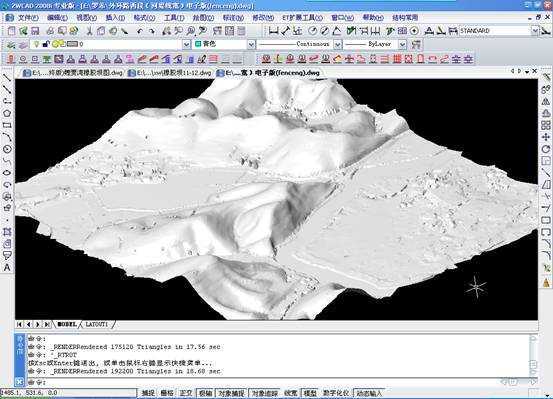Click the Aligned Dimension icon
Image resolution: width=553 pixels, height=399 pixels.
pos(285,31)
